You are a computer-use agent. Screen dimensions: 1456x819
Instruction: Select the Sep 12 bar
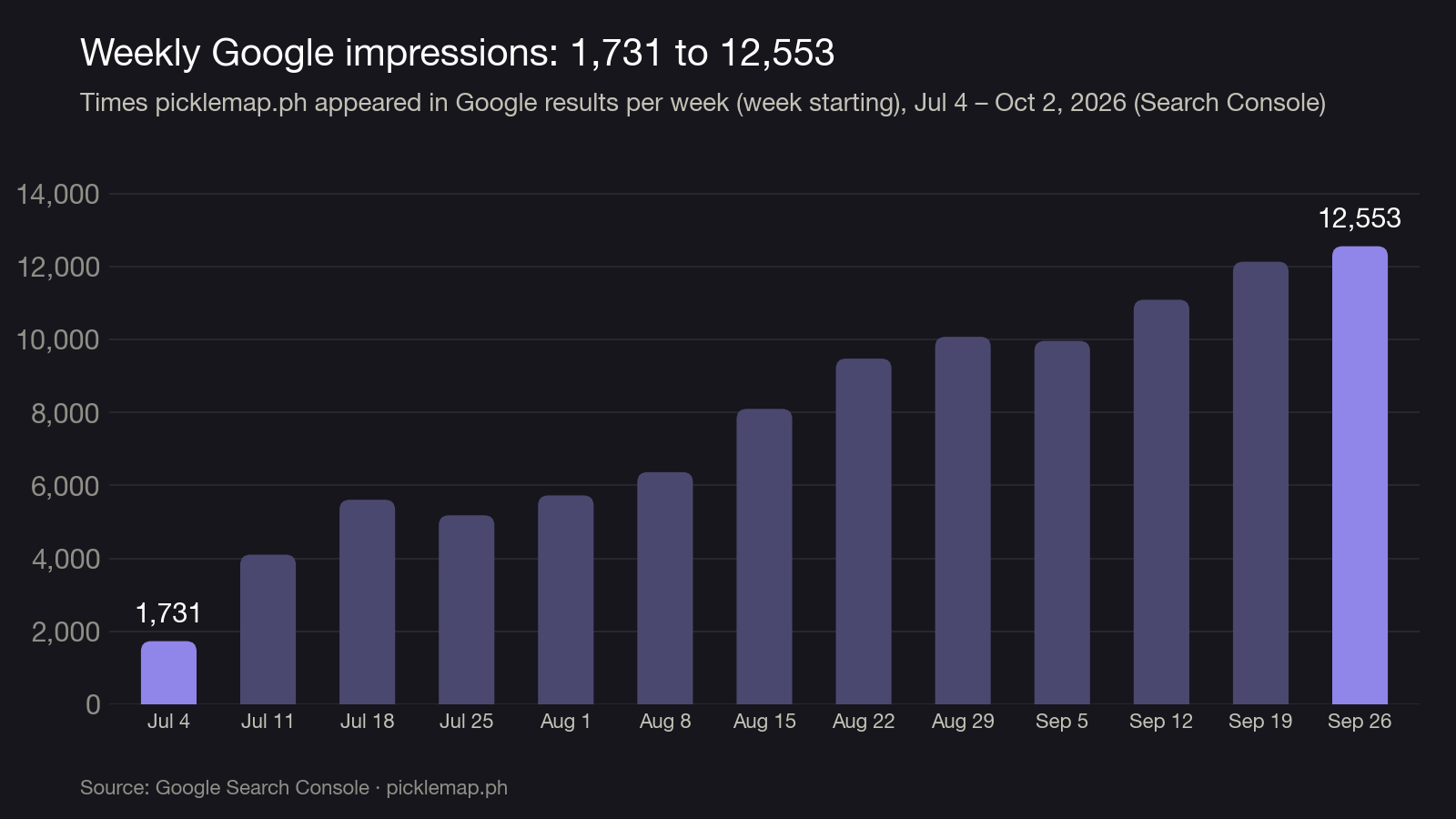[1161, 502]
